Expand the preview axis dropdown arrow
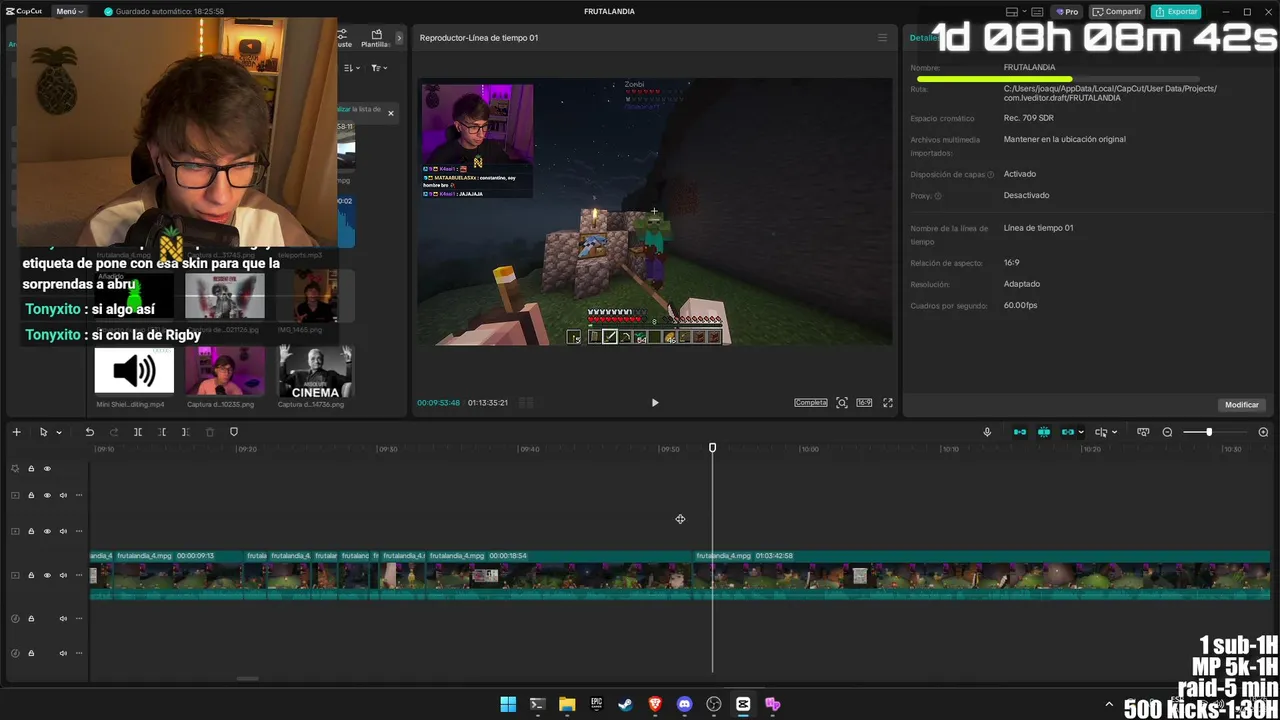Viewport: 1280px width, 720px height. tap(1114, 433)
